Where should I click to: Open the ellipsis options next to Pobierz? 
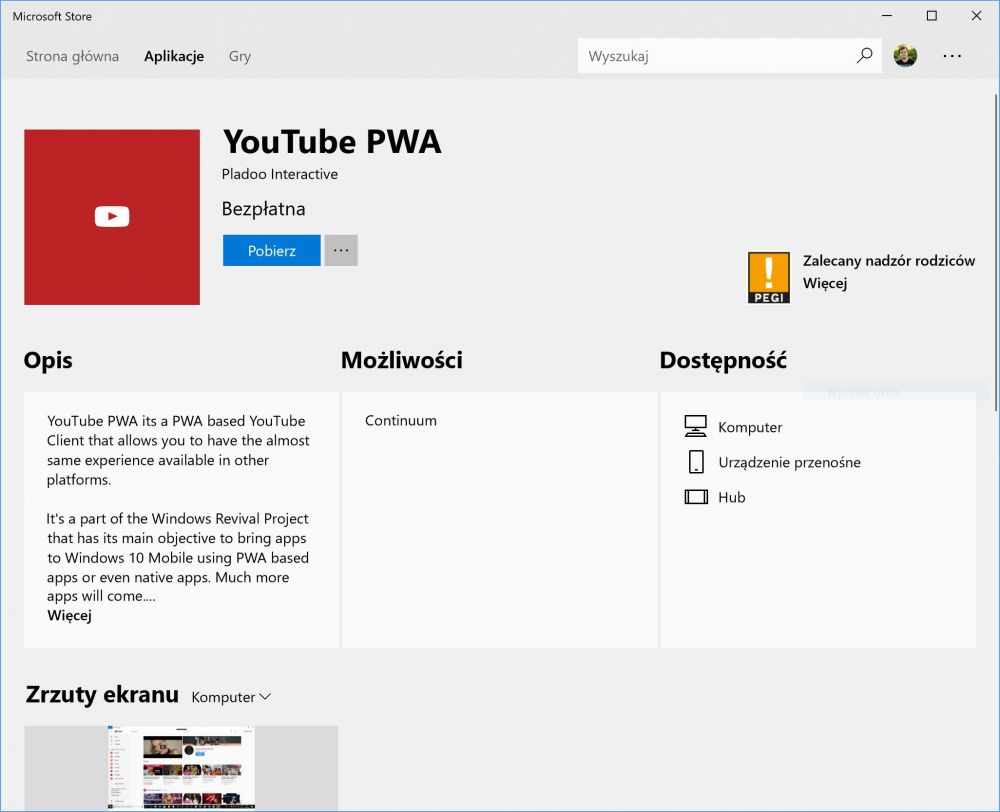click(341, 250)
